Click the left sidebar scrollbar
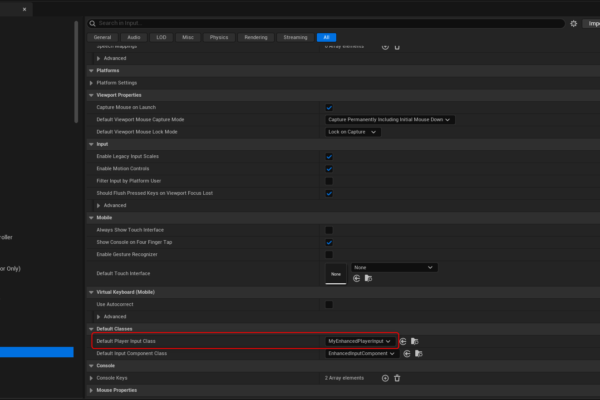 pyautogui.click(x=76, y=72)
